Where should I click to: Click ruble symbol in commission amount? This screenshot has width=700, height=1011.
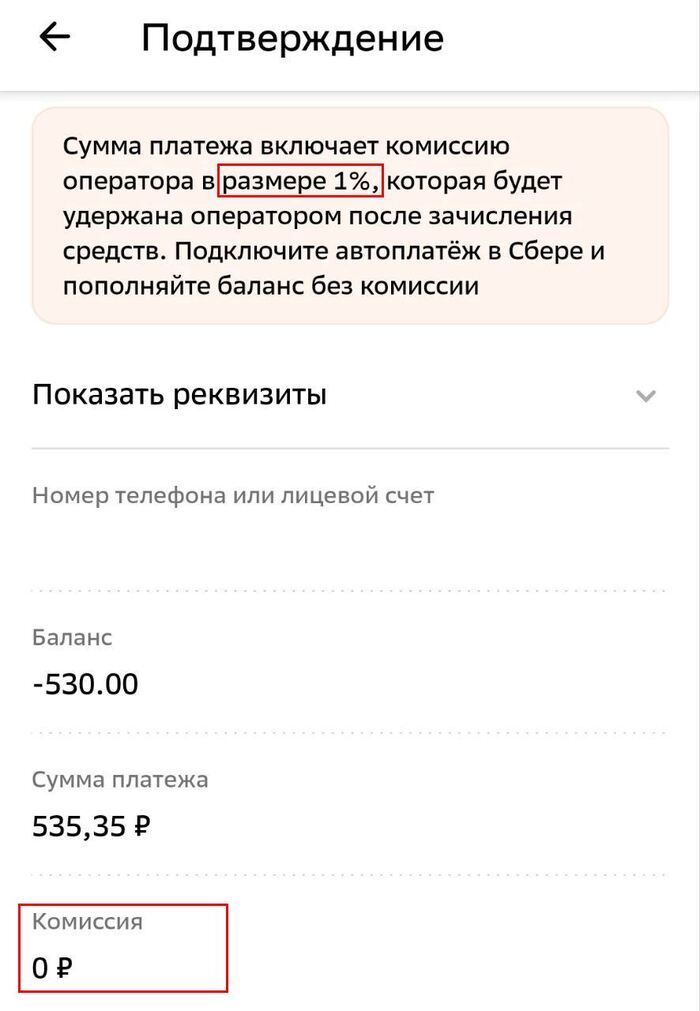tap(64, 968)
